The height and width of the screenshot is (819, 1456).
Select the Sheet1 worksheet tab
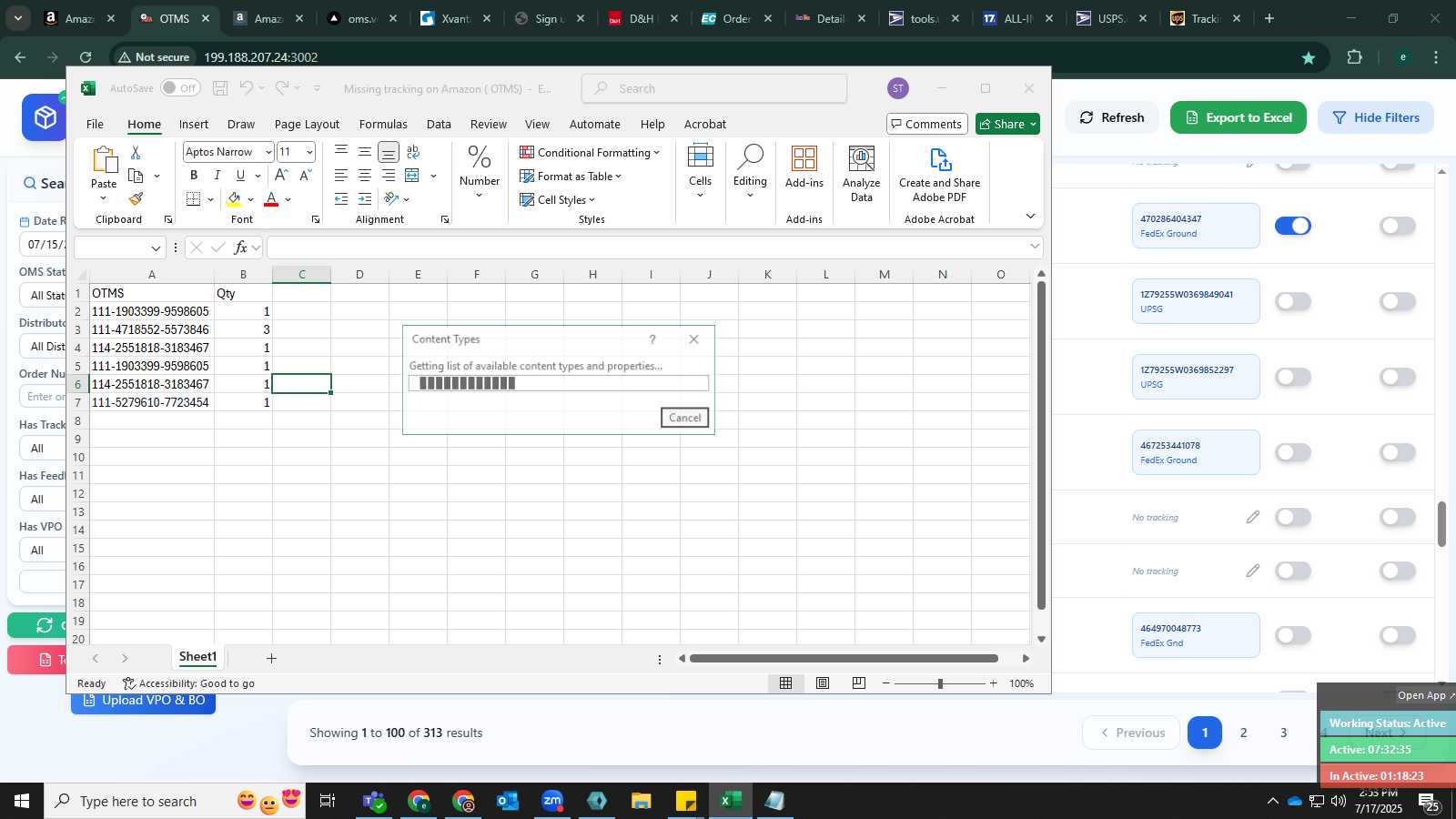[x=197, y=657]
